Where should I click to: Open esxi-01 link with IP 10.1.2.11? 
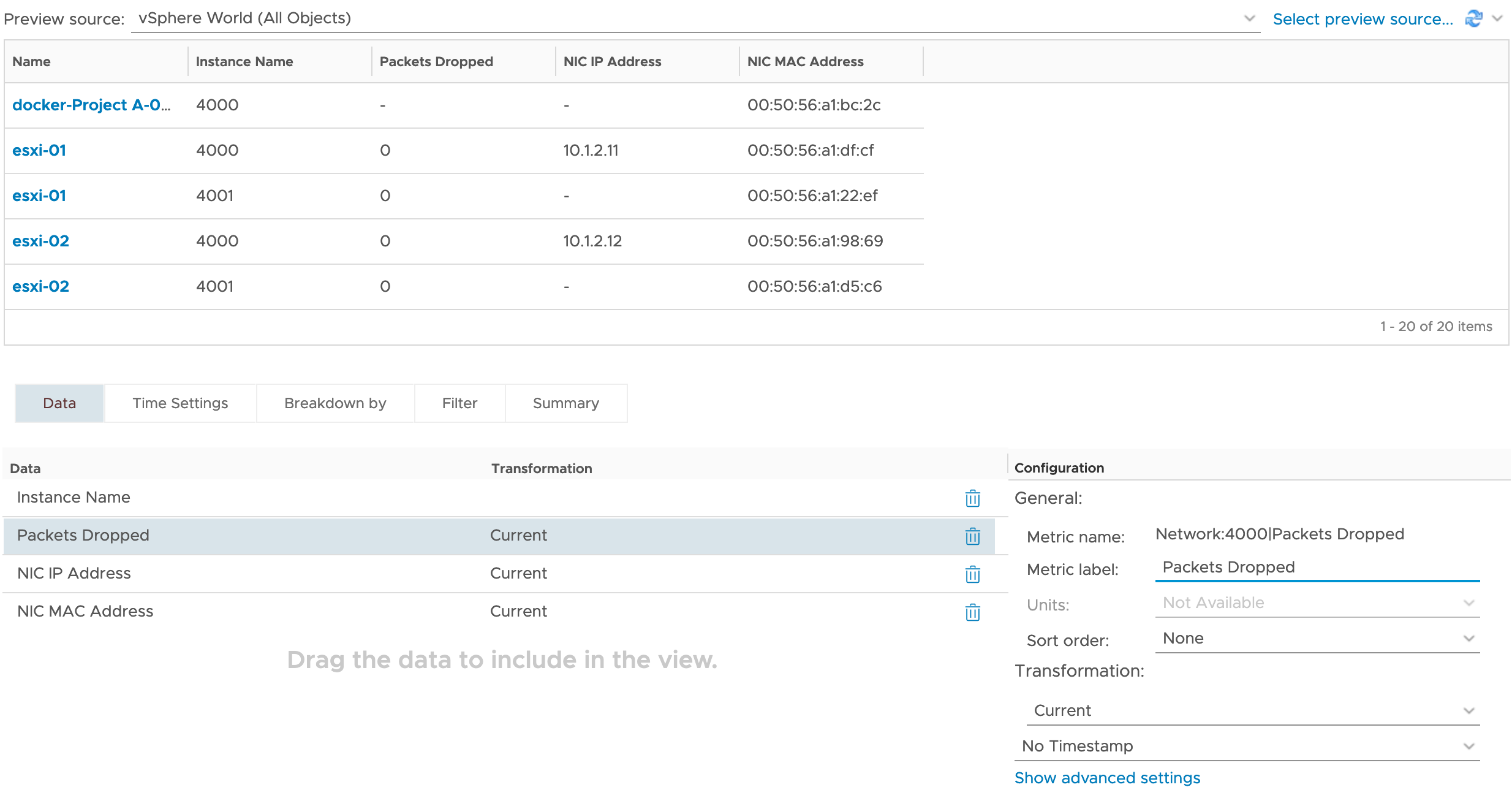[39, 150]
